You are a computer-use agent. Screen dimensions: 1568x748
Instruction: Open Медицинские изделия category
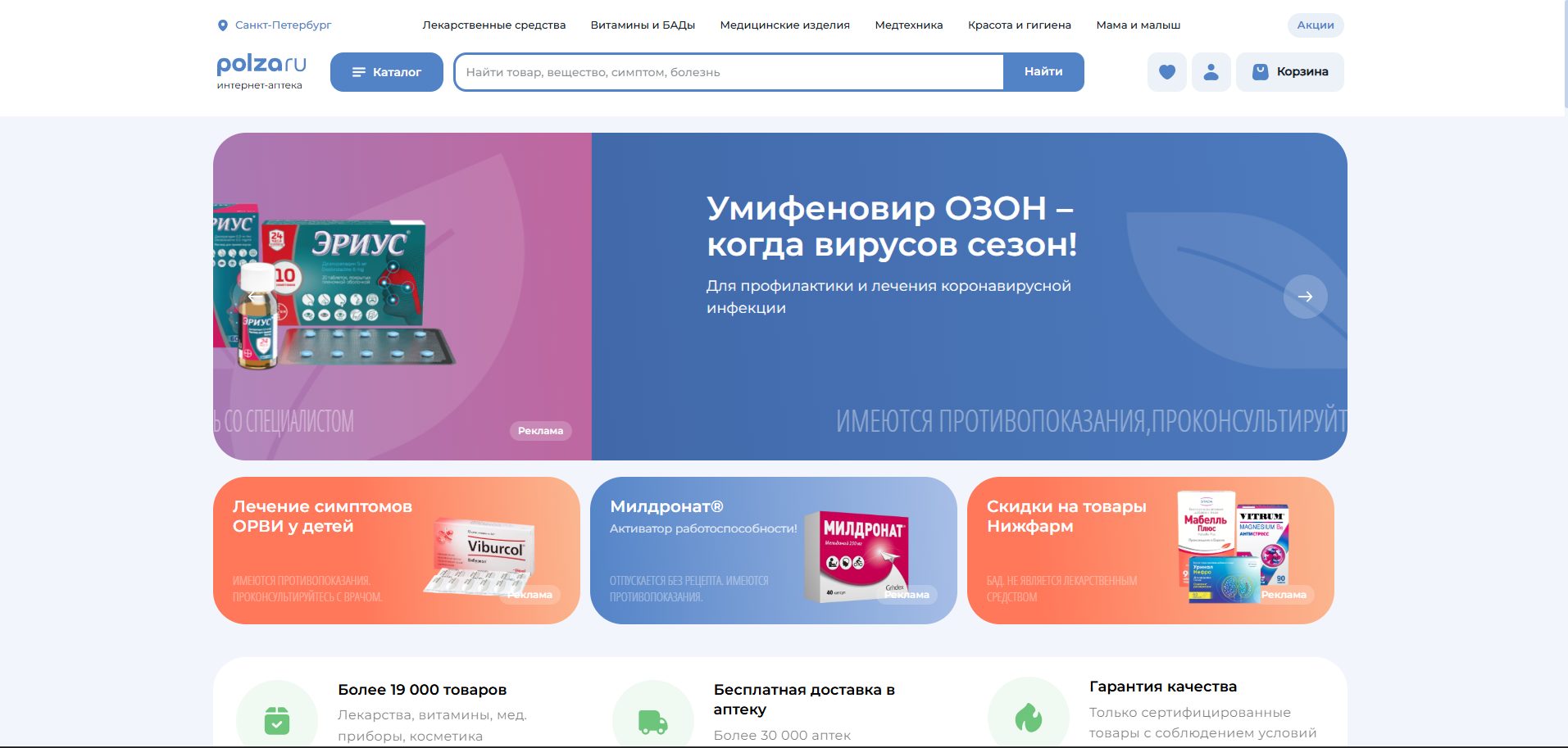(x=784, y=25)
